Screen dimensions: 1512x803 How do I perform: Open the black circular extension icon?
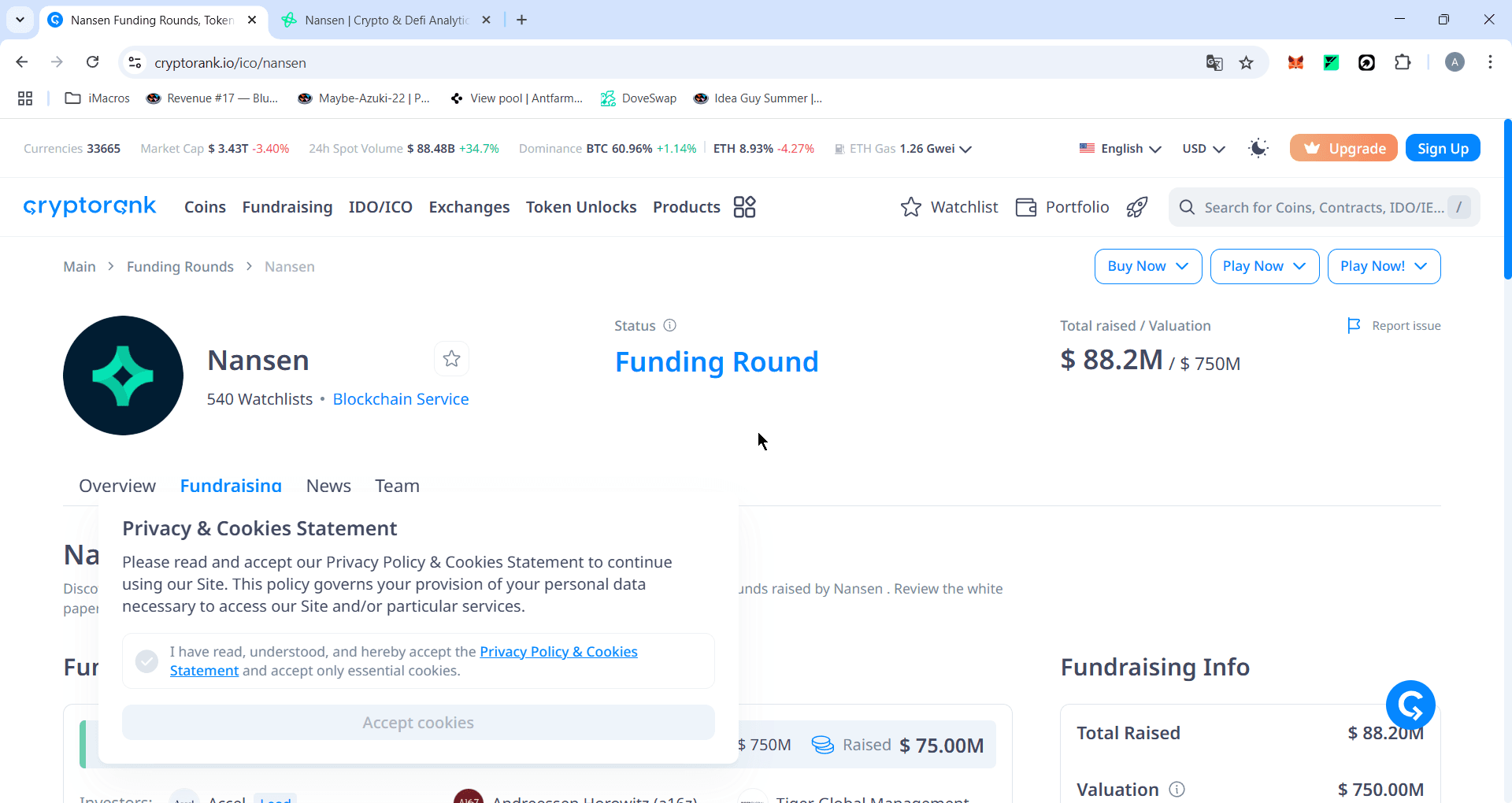1366,62
